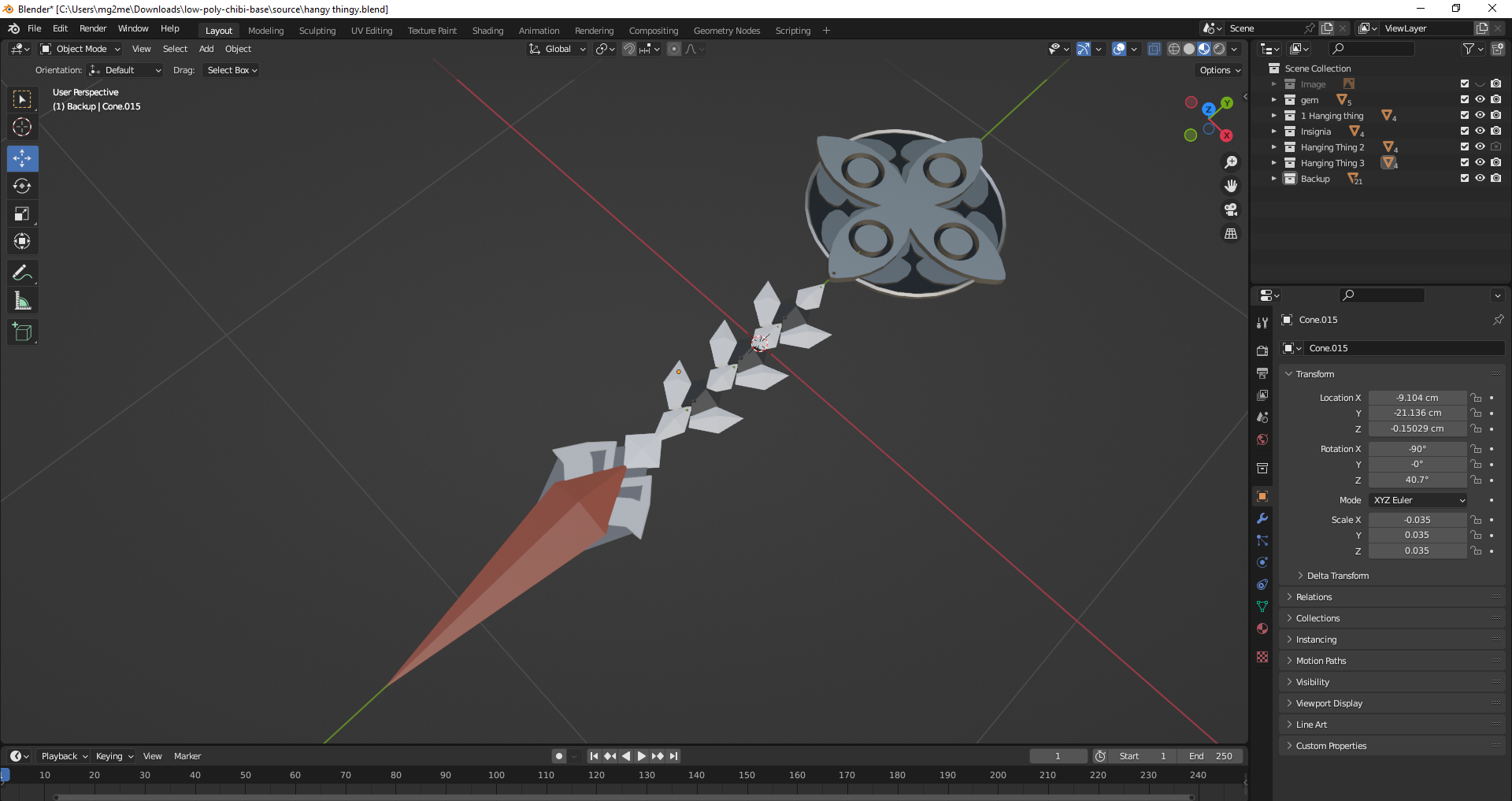Screen dimensions: 1512x801
Task: Click the End frame field
Action: [x=1211, y=756]
